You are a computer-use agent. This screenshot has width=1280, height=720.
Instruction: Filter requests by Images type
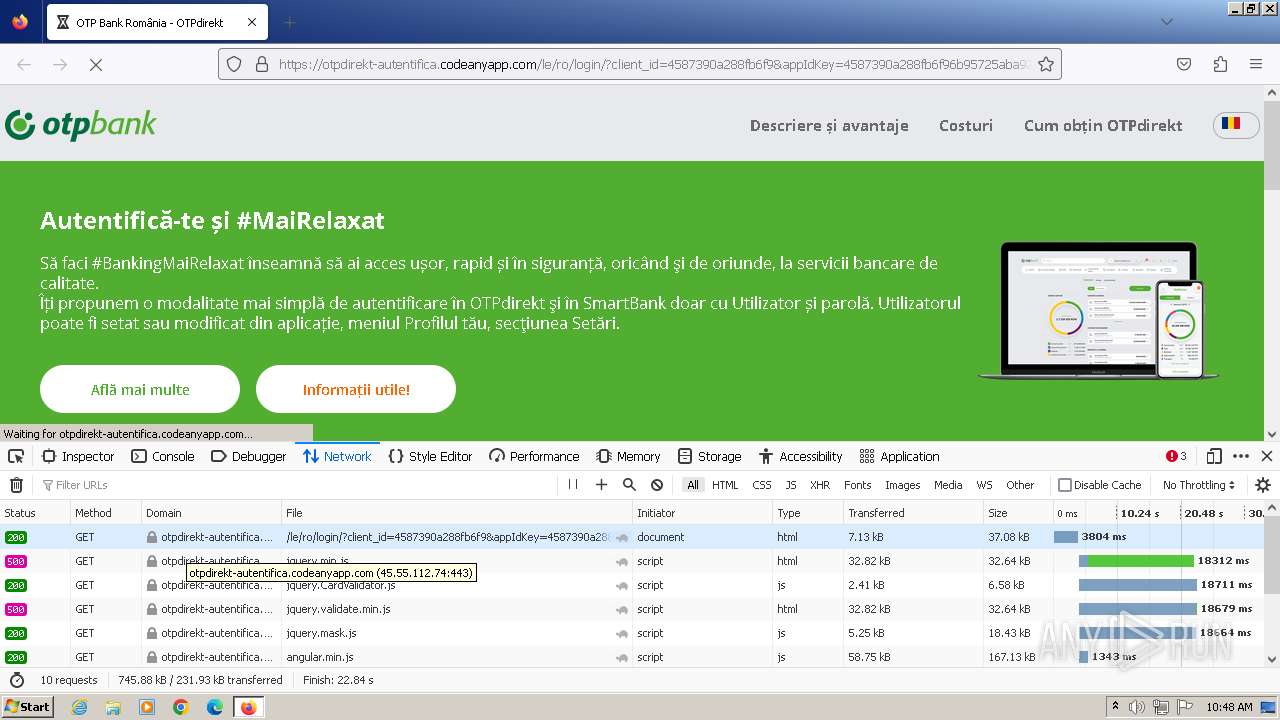click(x=902, y=485)
